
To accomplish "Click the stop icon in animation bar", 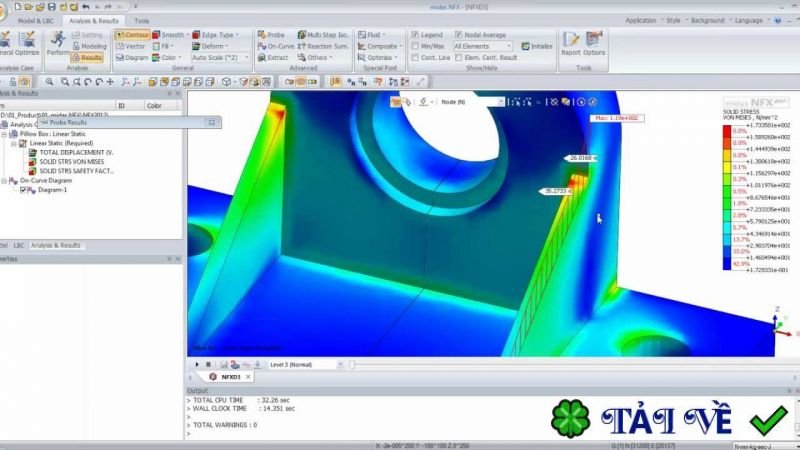I will click(208, 364).
